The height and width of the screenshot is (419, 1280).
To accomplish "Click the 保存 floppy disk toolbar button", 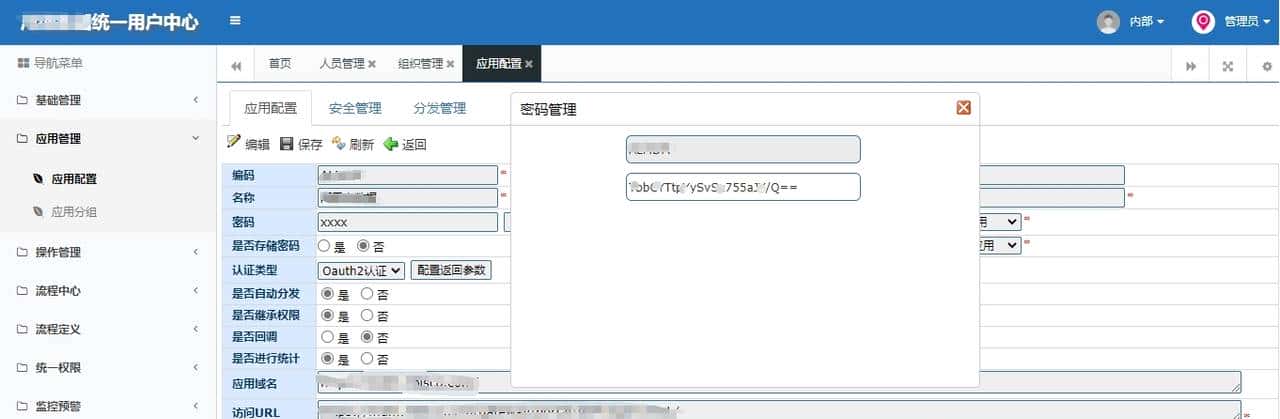I will coord(301,144).
